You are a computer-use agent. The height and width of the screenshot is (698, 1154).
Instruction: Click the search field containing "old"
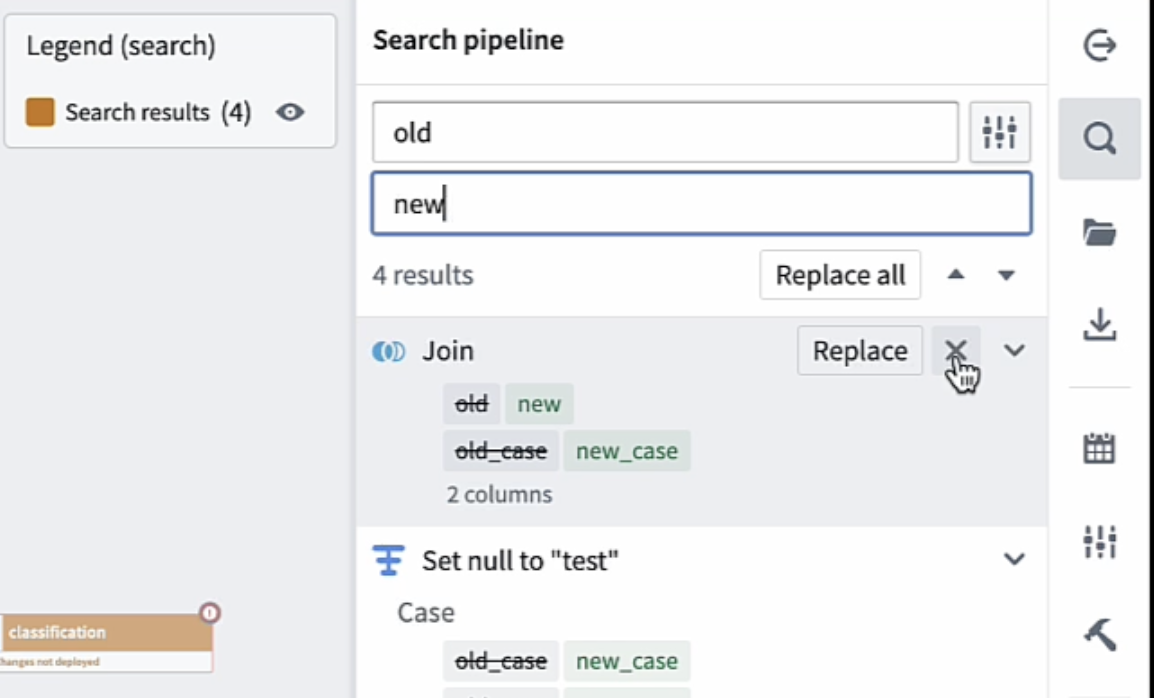[x=665, y=133]
